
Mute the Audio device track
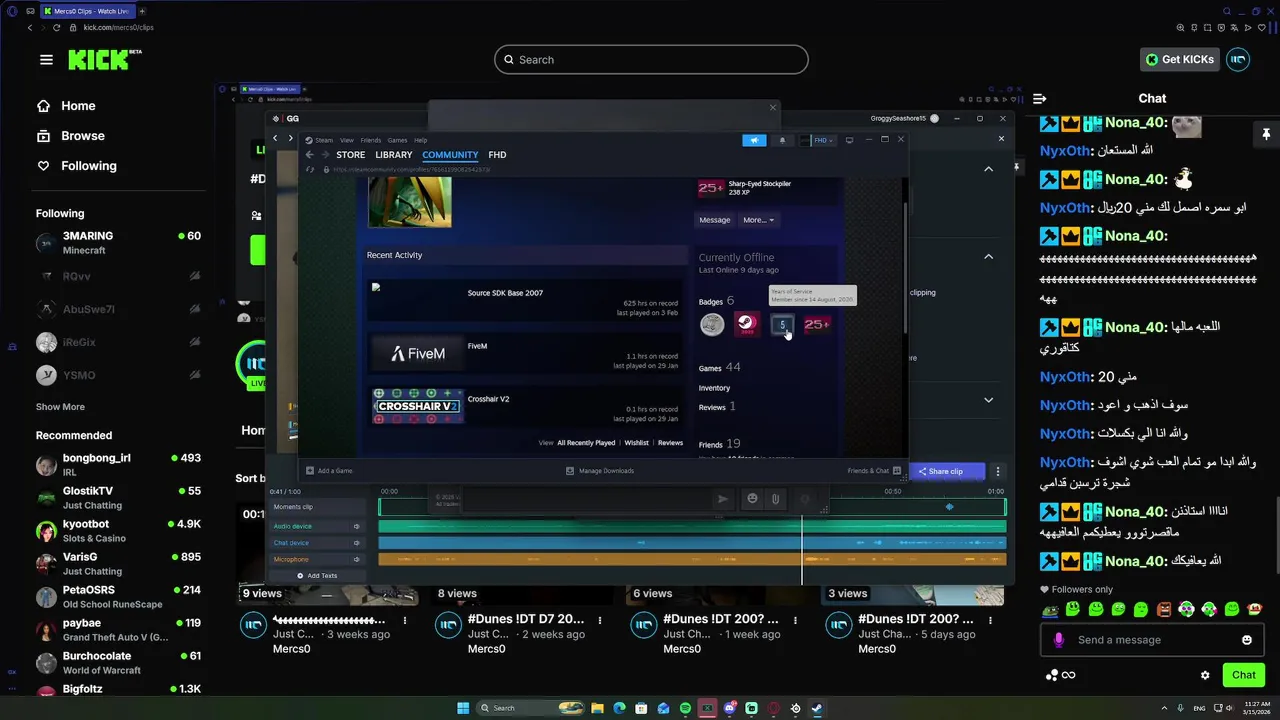(356, 526)
